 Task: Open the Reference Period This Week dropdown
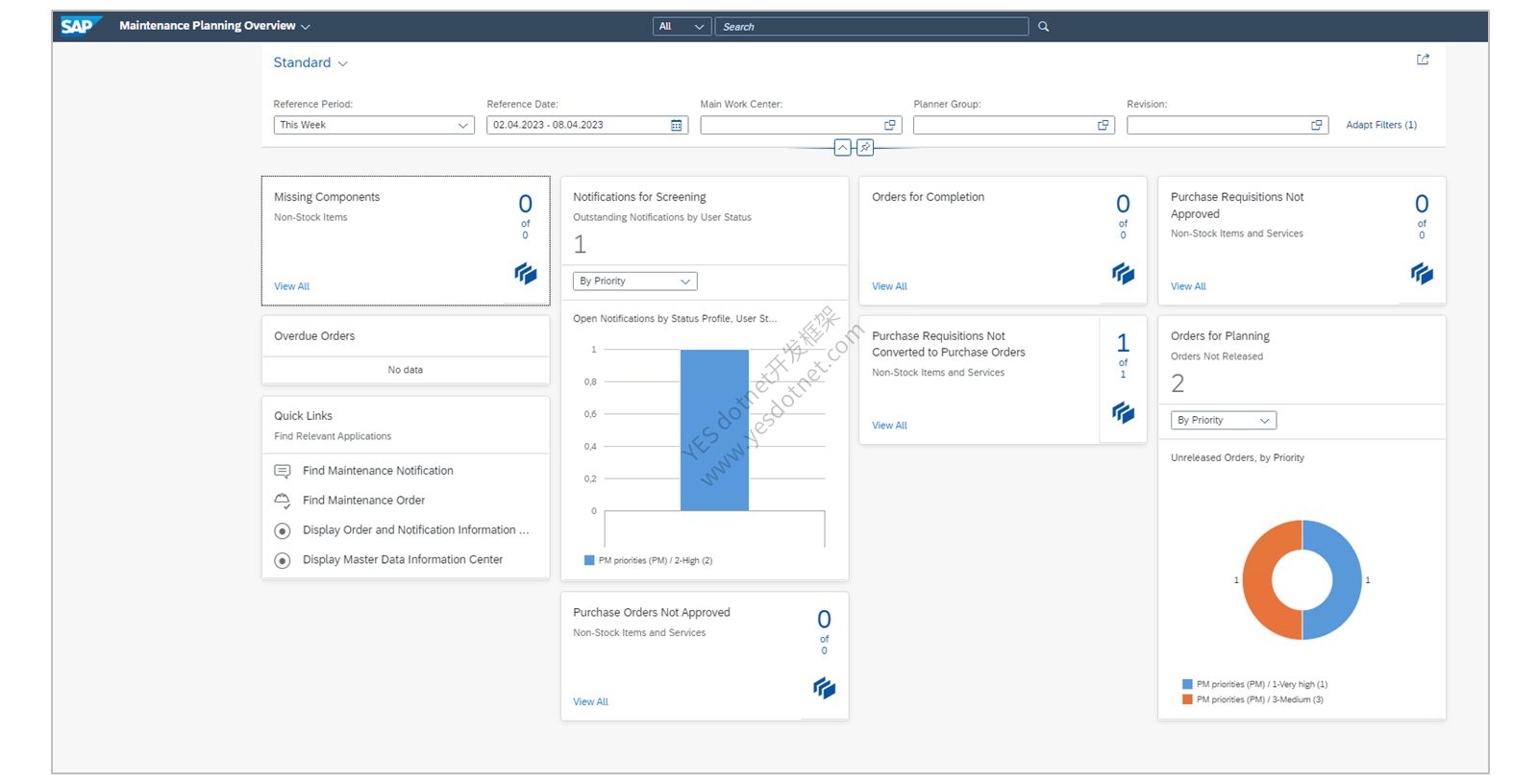pos(374,125)
